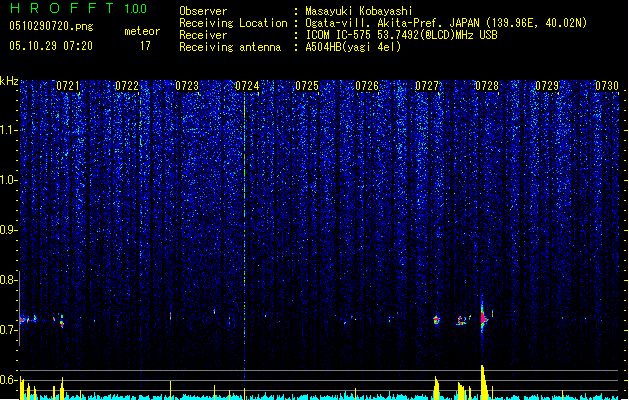Select the file name 0510290720.png

51,26
